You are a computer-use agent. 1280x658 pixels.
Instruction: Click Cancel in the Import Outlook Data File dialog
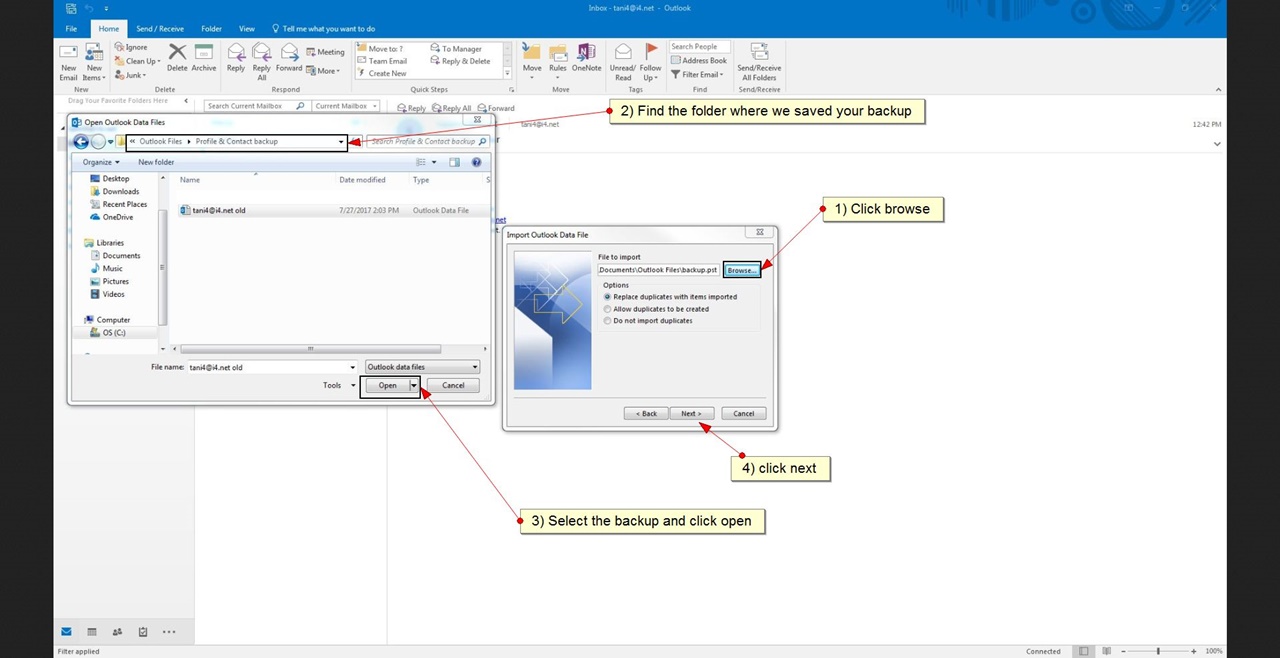pyautogui.click(x=744, y=413)
